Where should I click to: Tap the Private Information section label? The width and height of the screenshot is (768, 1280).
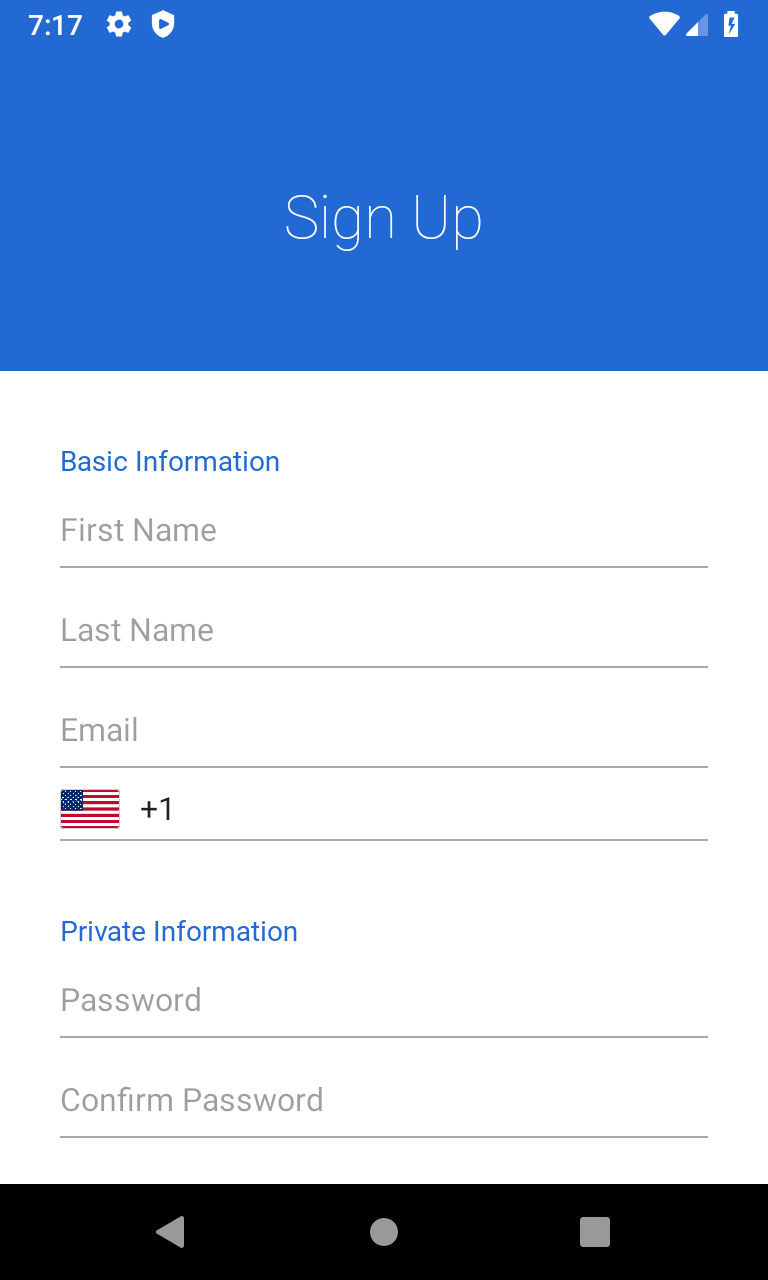(179, 932)
